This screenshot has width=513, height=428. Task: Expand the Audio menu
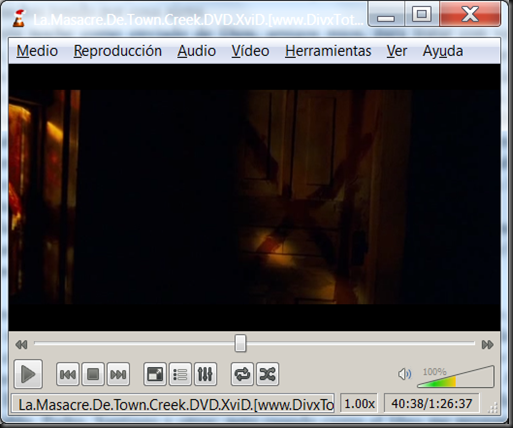[x=196, y=51]
